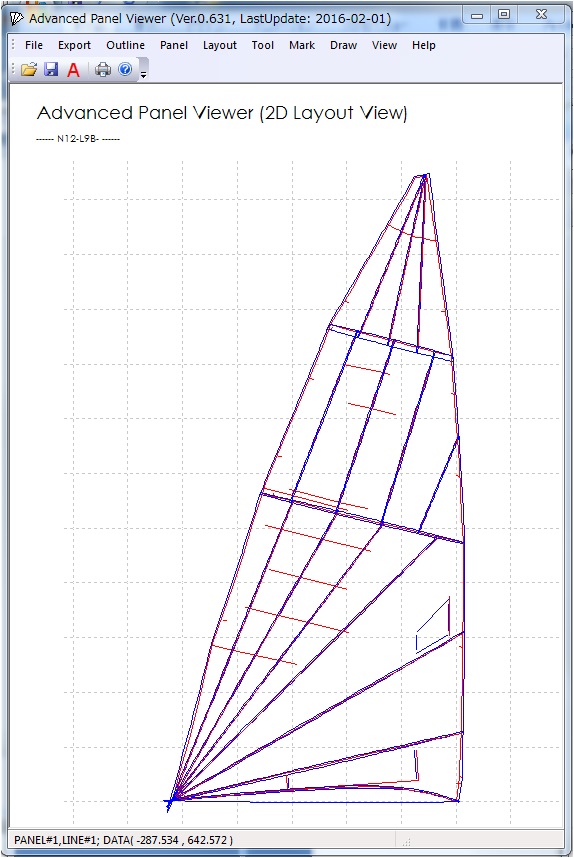Click the printer icon in toolbar
The width and height of the screenshot is (574, 858).
coord(103,69)
